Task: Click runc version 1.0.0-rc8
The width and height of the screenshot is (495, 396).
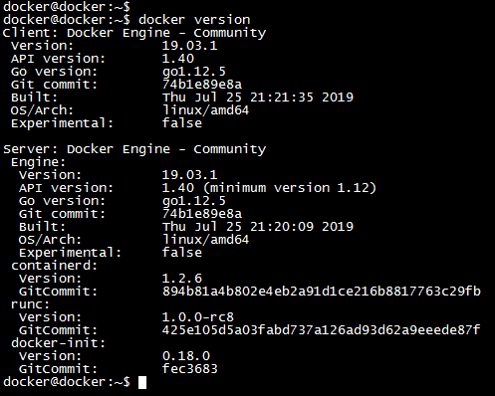Action: click(198, 317)
